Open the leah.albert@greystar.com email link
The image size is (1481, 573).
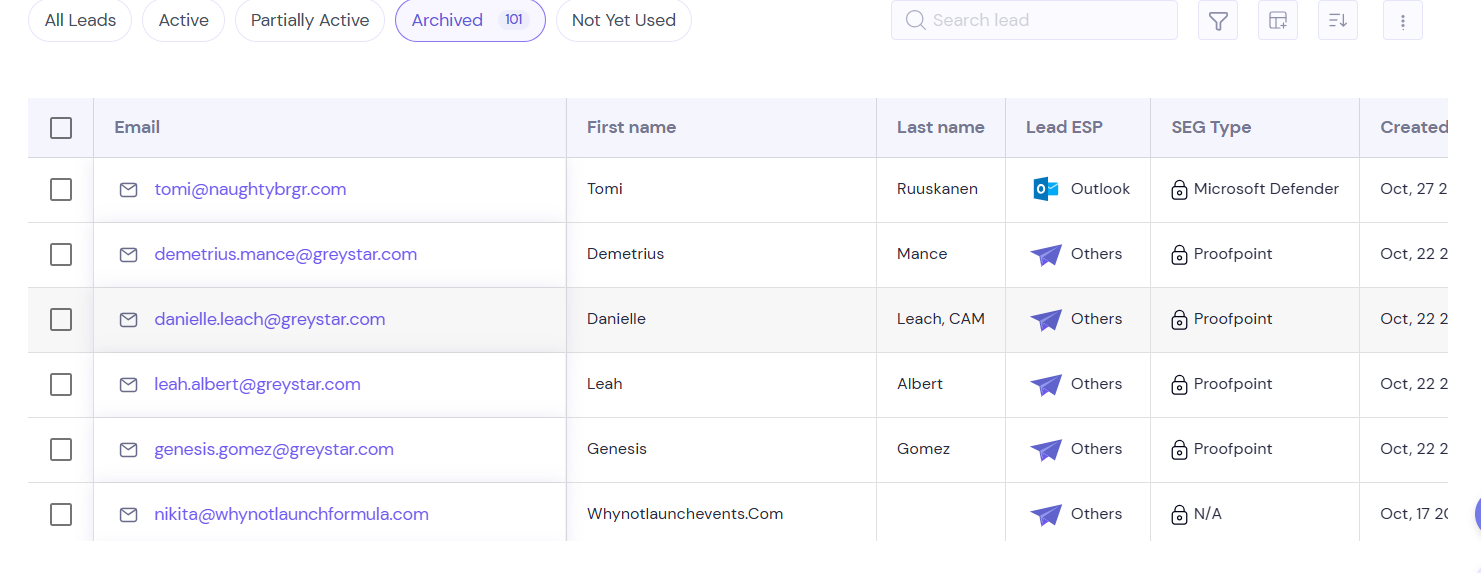[257, 384]
